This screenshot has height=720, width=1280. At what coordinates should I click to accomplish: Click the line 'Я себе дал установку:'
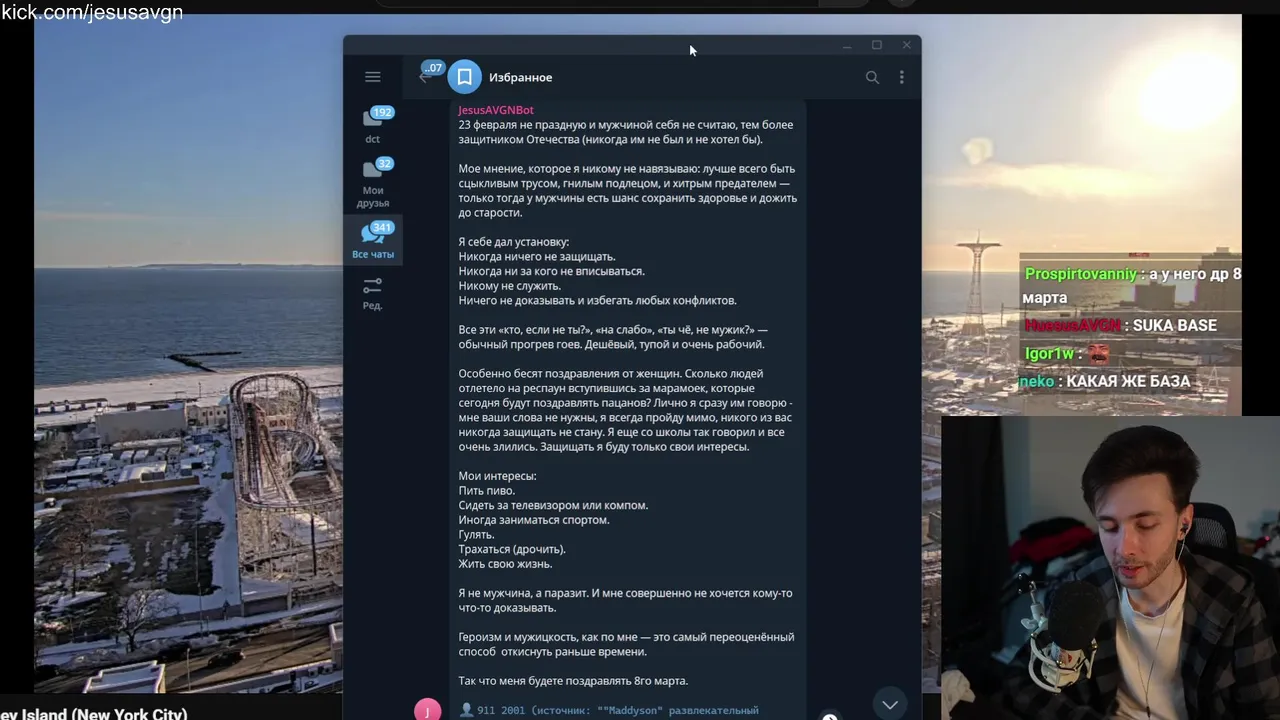513,242
